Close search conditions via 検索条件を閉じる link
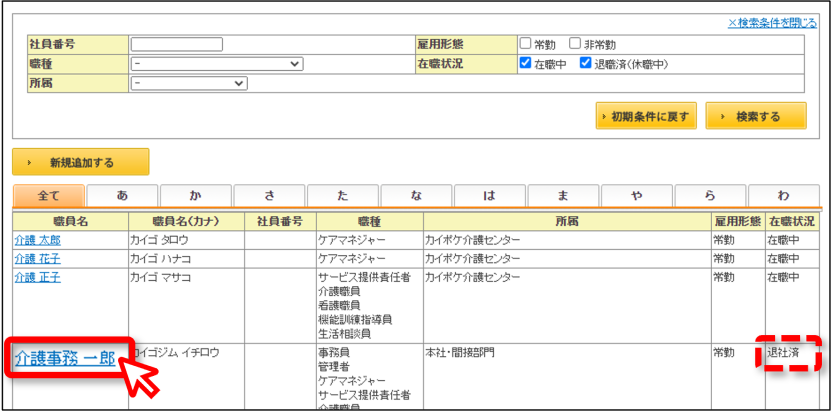The height and width of the screenshot is (411, 831). [772, 23]
